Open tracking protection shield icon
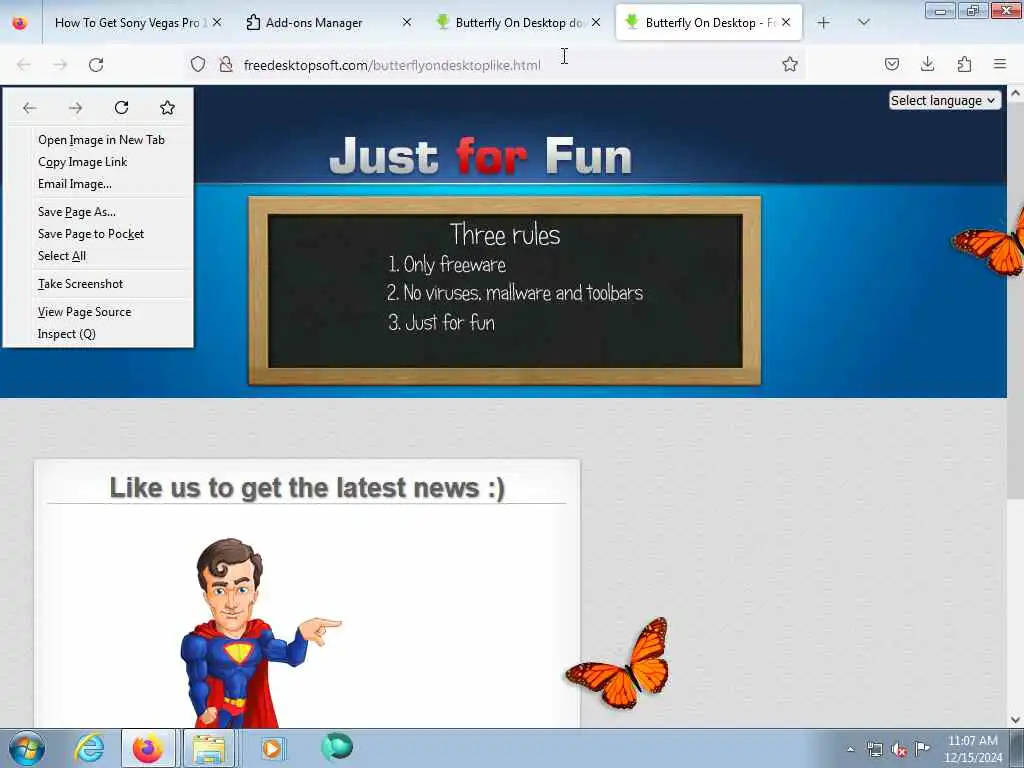The height and width of the screenshot is (768, 1024). tap(198, 65)
